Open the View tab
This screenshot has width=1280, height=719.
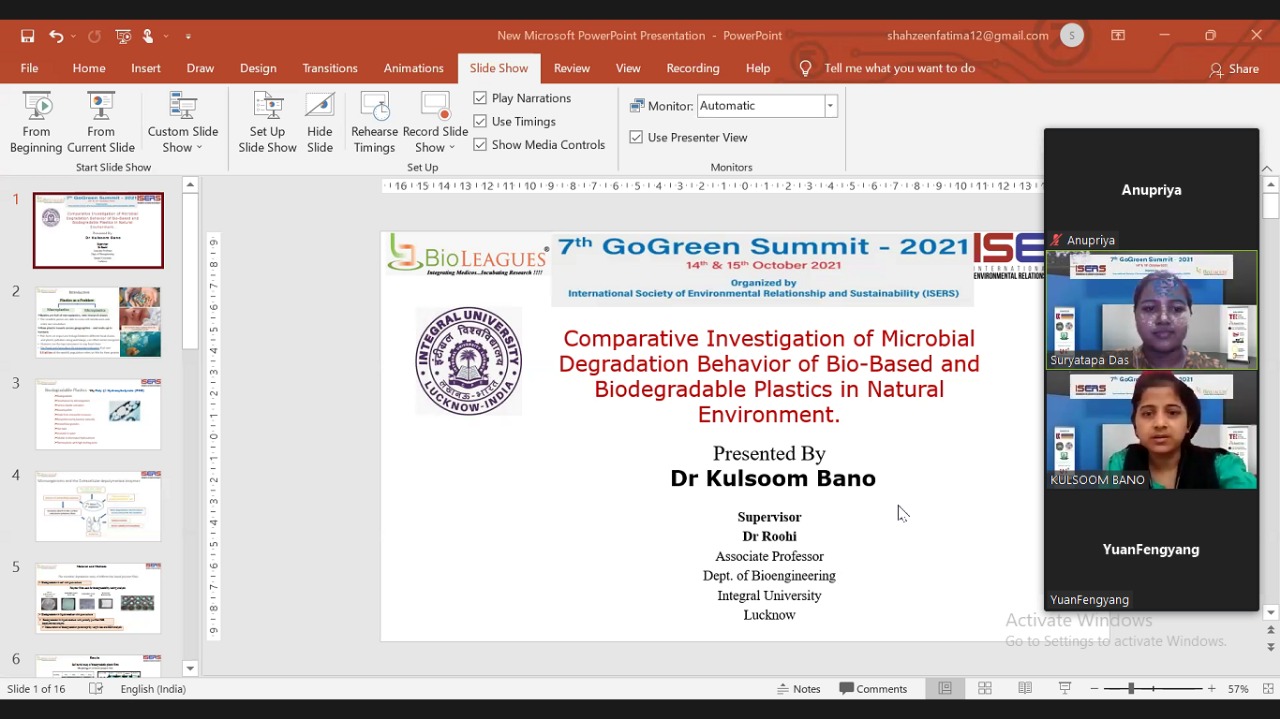pyautogui.click(x=628, y=68)
